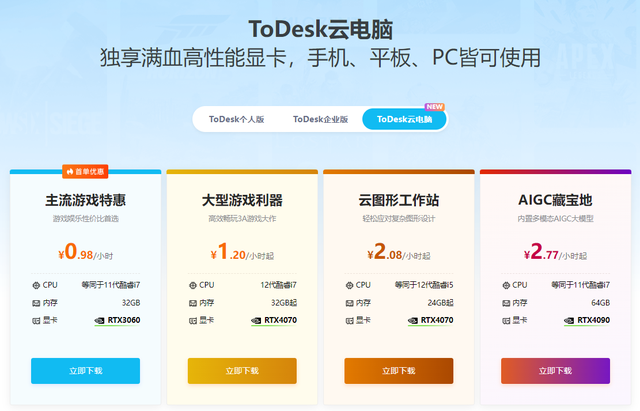Click the RTX3060 graphics card label
This screenshot has width=640, height=411.
tap(124, 320)
